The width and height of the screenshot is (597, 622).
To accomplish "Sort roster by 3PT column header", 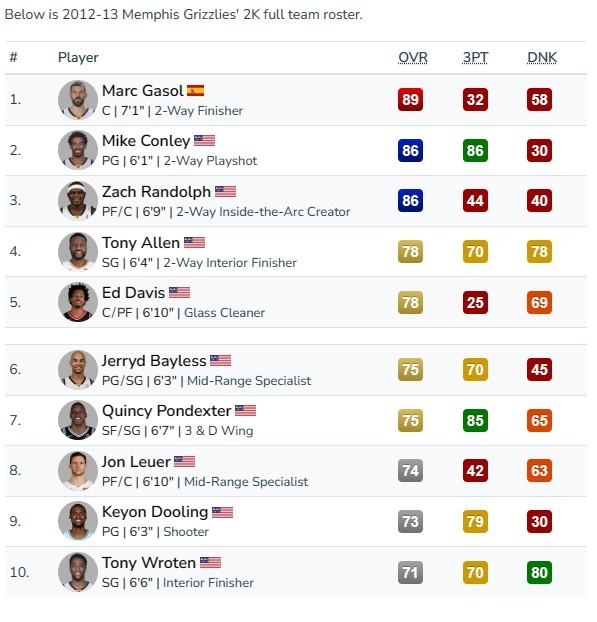I will (475, 58).
